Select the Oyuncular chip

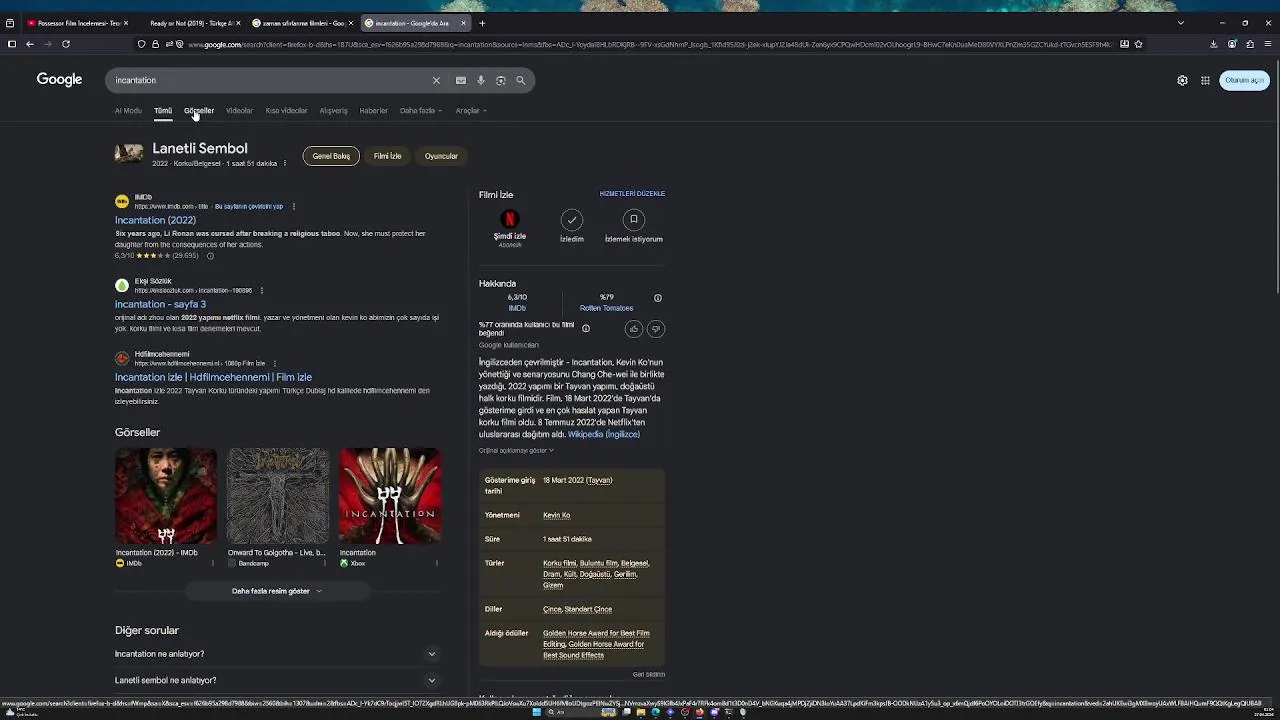point(441,156)
